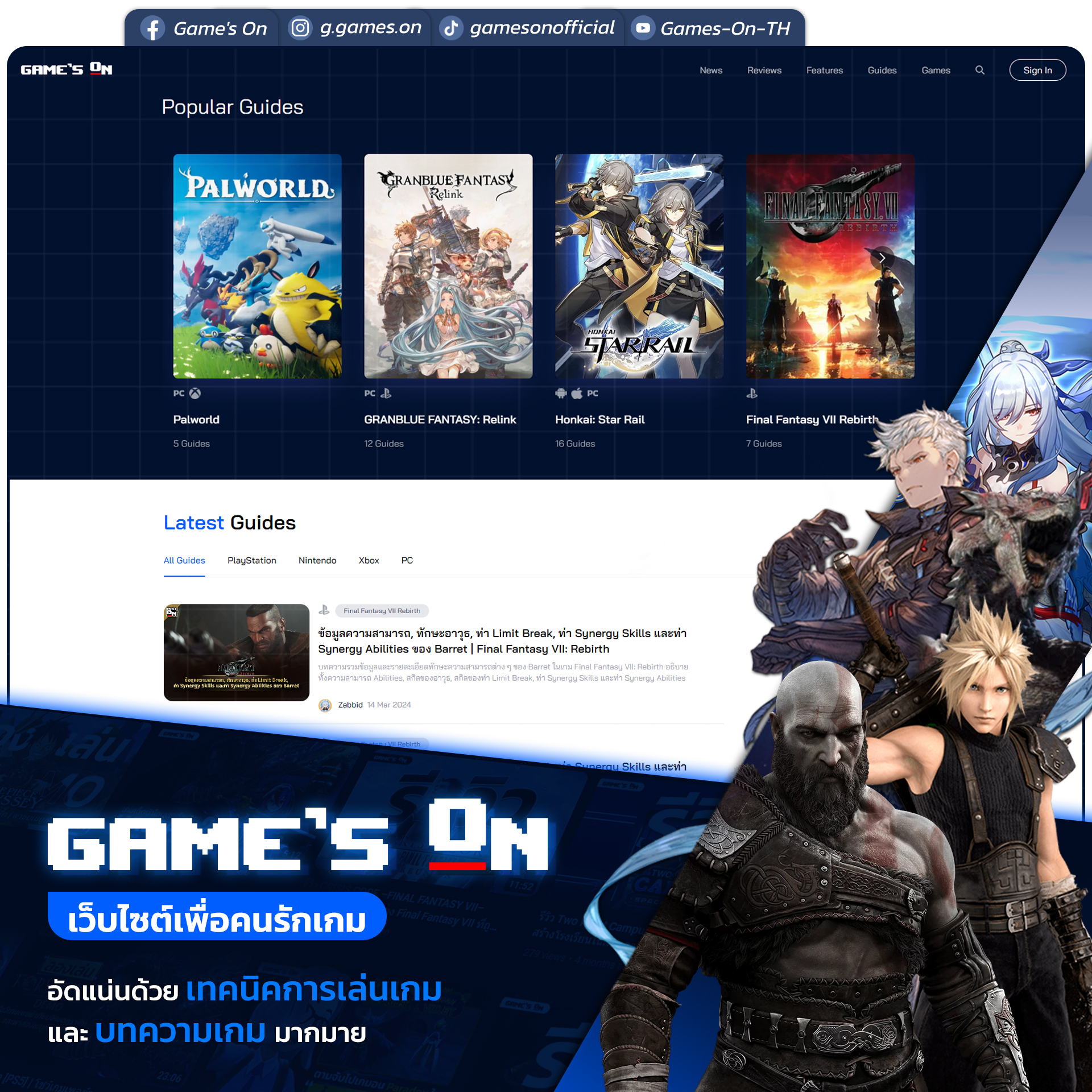Click the Xbox platform icon under Palworld
Image resolution: width=1092 pixels, height=1092 pixels.
click(x=195, y=393)
